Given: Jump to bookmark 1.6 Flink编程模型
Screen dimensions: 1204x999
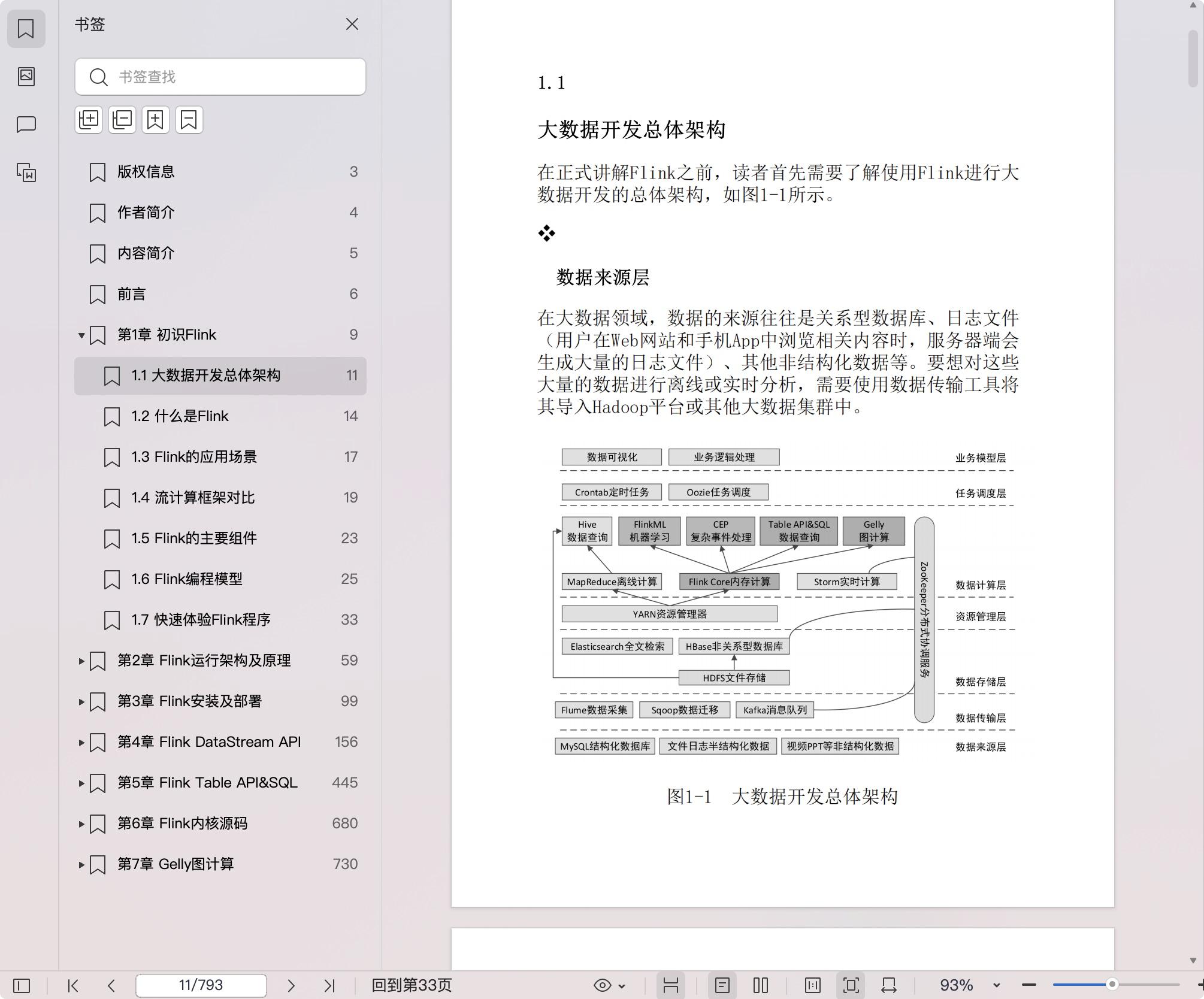Looking at the screenshot, I should [x=220, y=579].
